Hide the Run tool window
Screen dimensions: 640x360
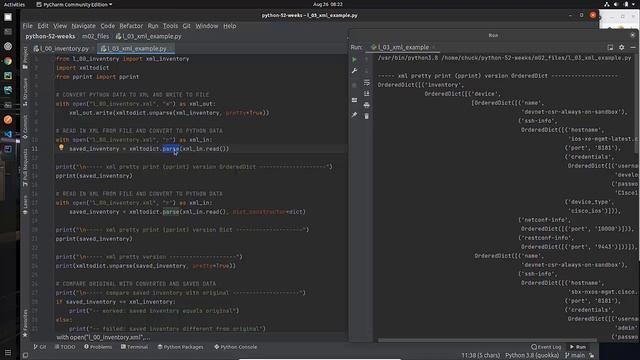[x=633, y=47]
